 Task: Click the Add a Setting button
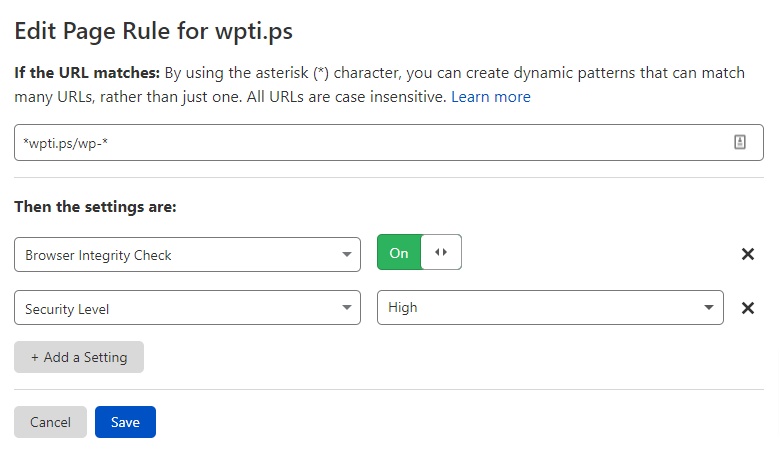tap(79, 357)
